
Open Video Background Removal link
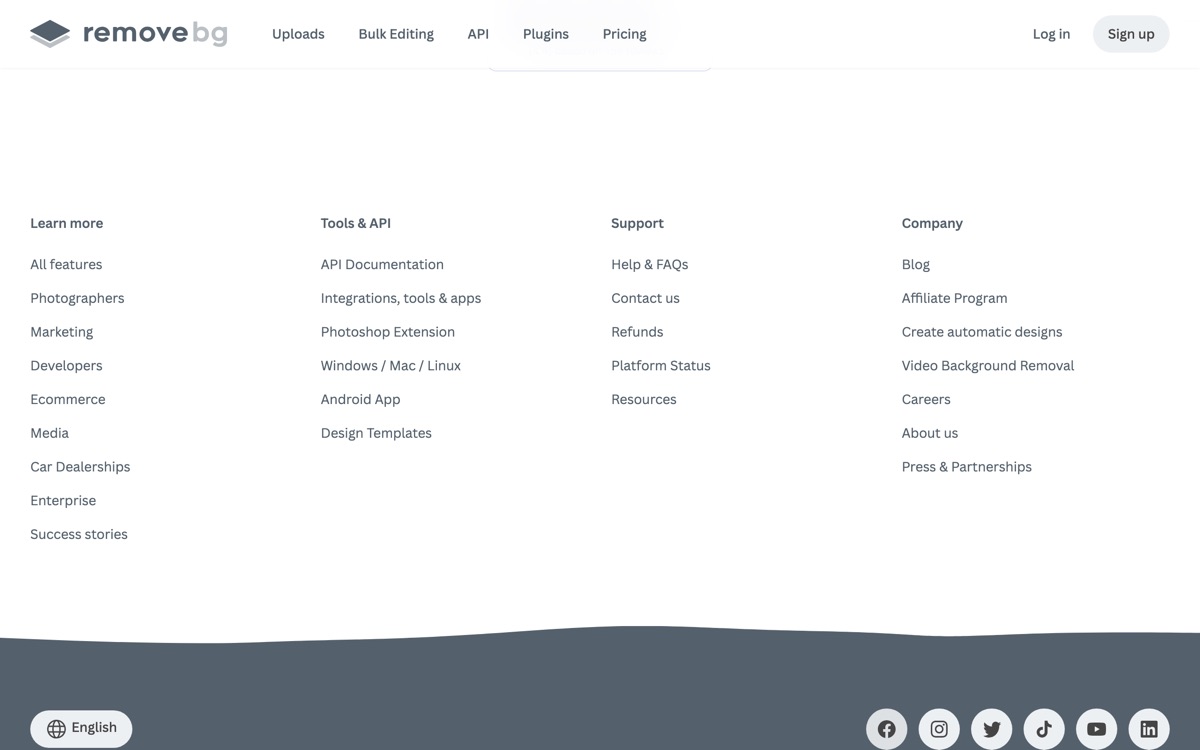[x=988, y=366]
